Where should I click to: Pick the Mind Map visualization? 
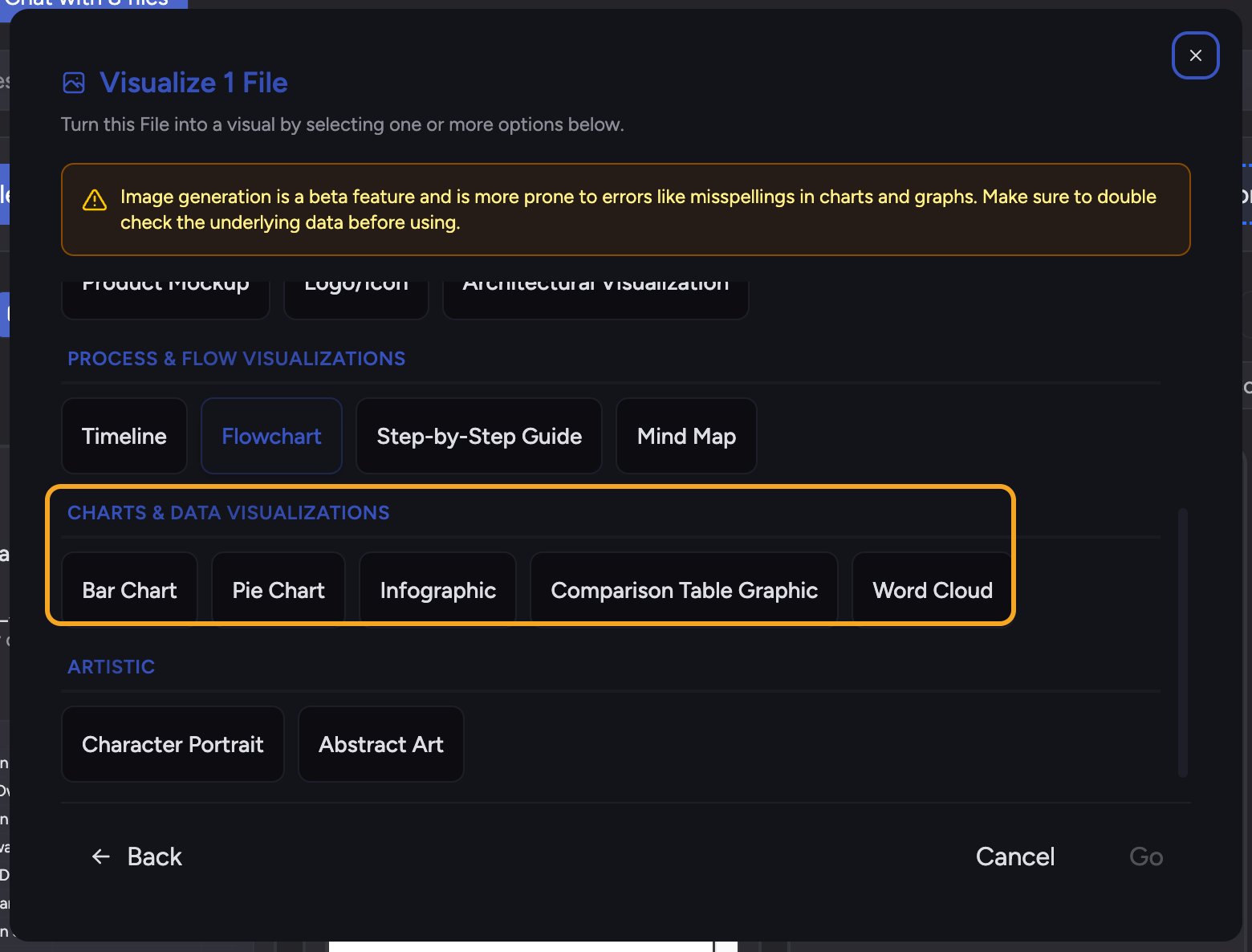coord(686,436)
